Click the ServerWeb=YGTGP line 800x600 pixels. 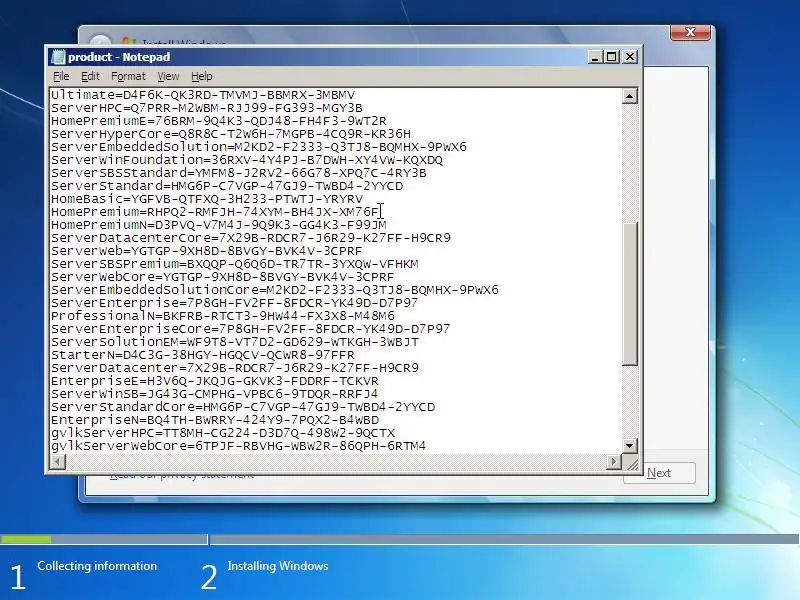207,251
